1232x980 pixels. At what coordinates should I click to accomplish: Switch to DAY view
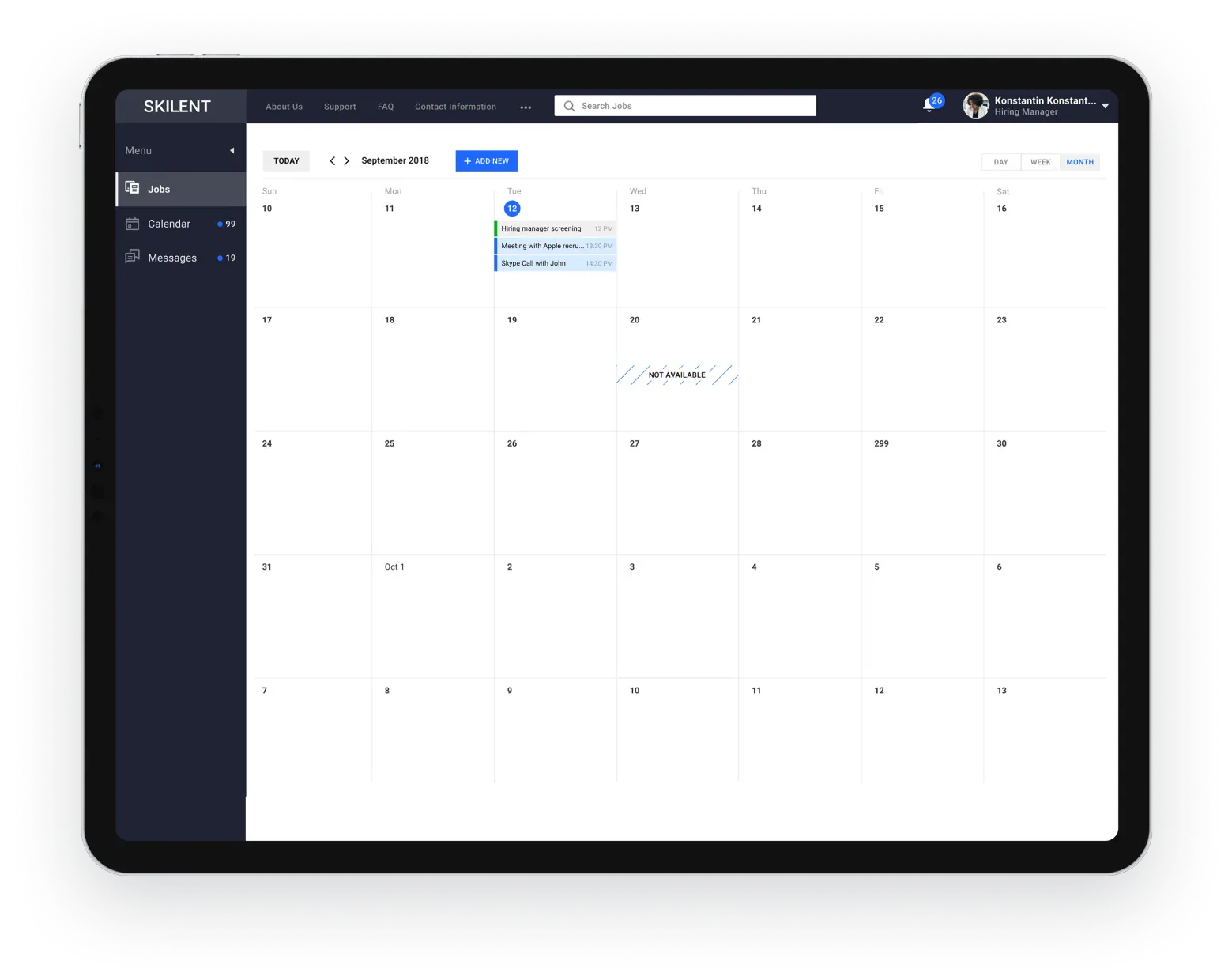click(1001, 162)
